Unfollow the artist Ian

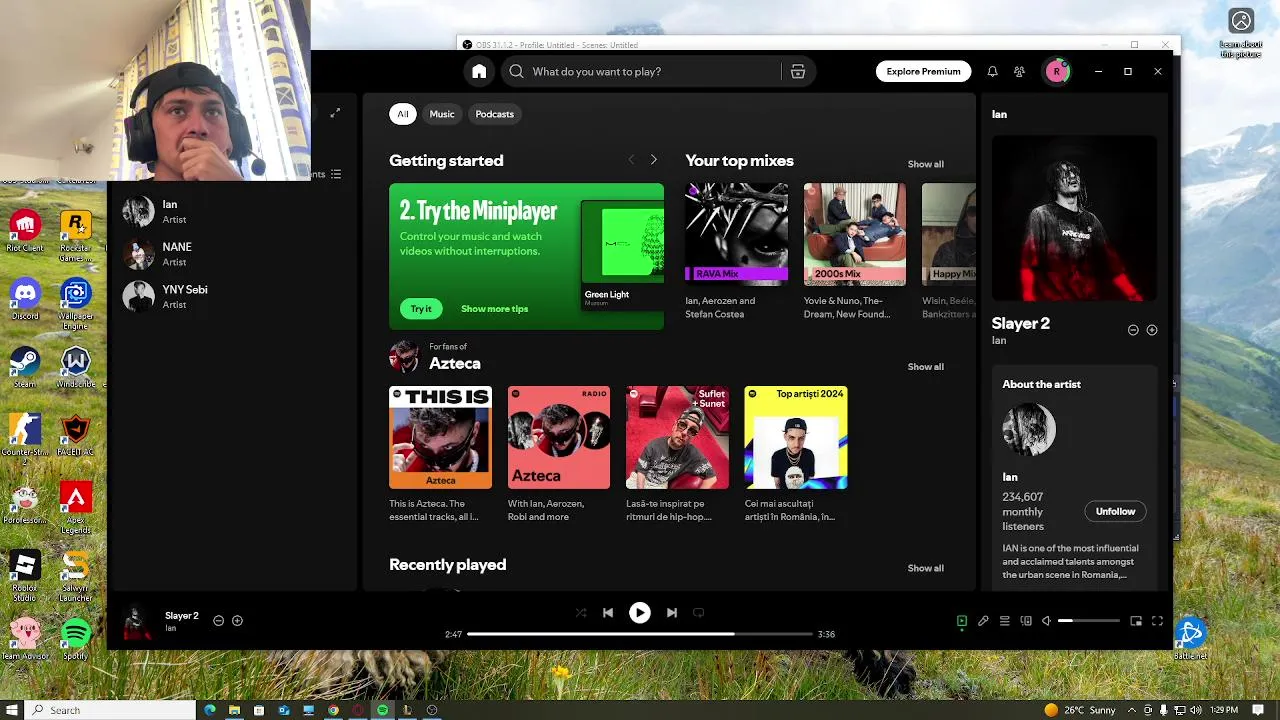click(x=1115, y=511)
